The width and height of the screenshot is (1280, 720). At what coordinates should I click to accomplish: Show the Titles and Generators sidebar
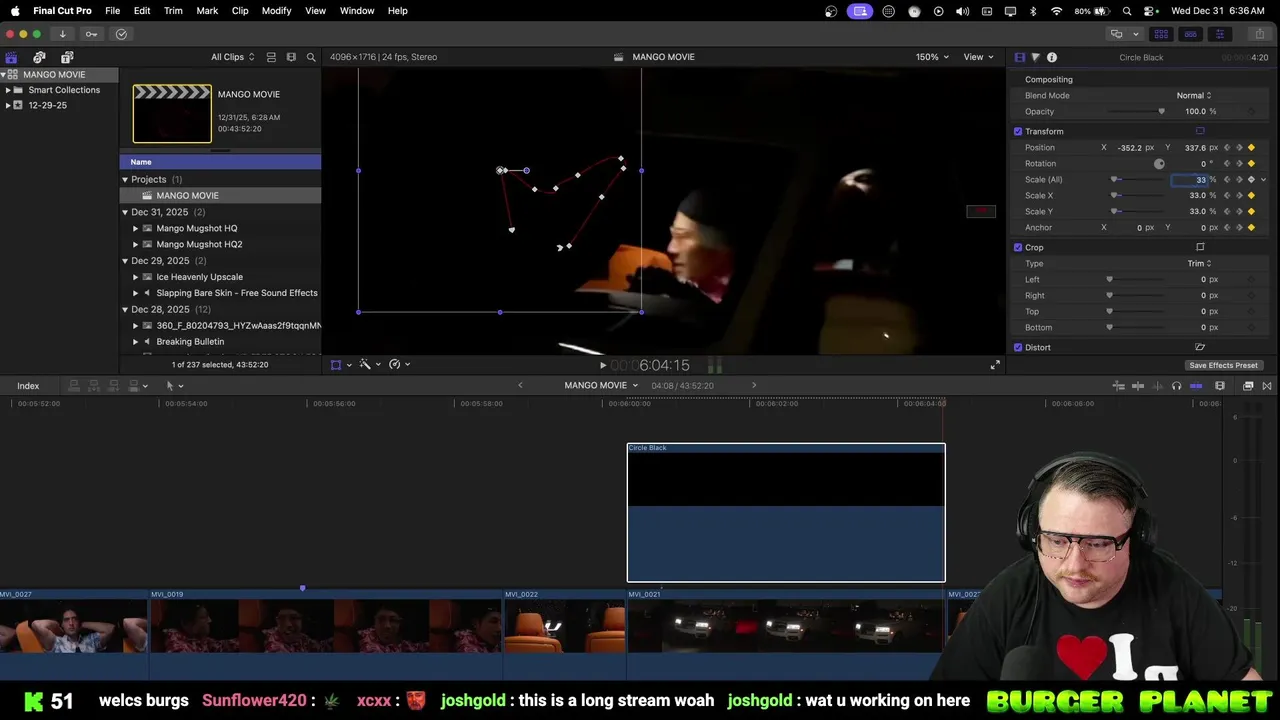point(67,57)
